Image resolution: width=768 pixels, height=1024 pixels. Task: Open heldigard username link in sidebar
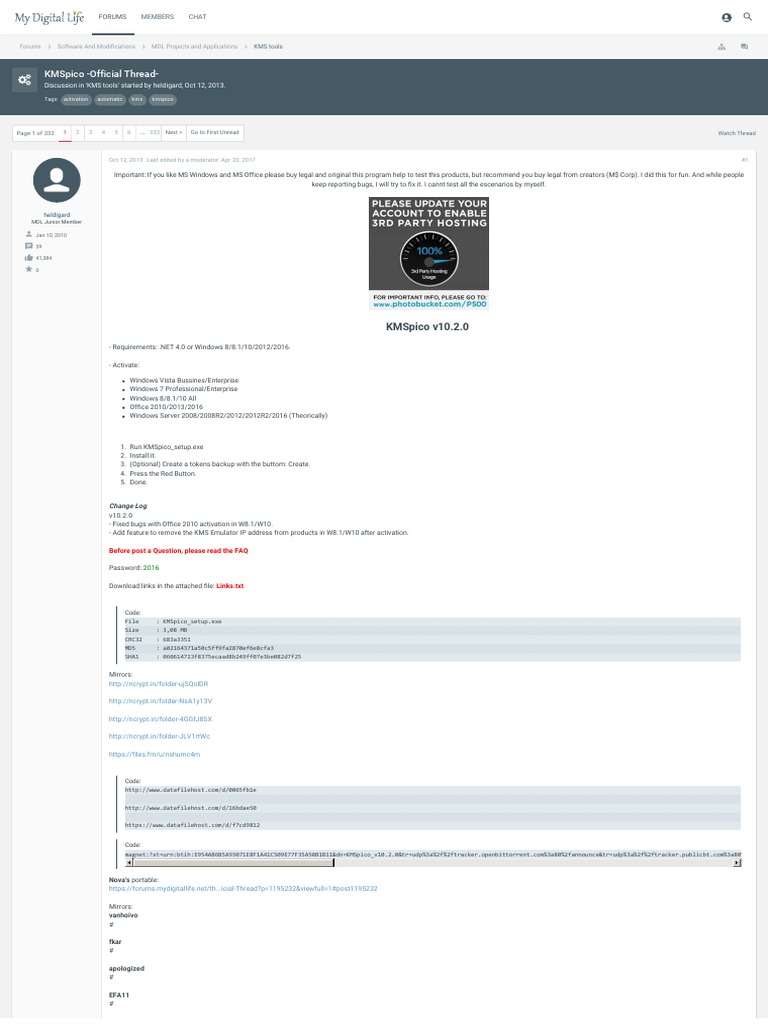tap(57, 215)
